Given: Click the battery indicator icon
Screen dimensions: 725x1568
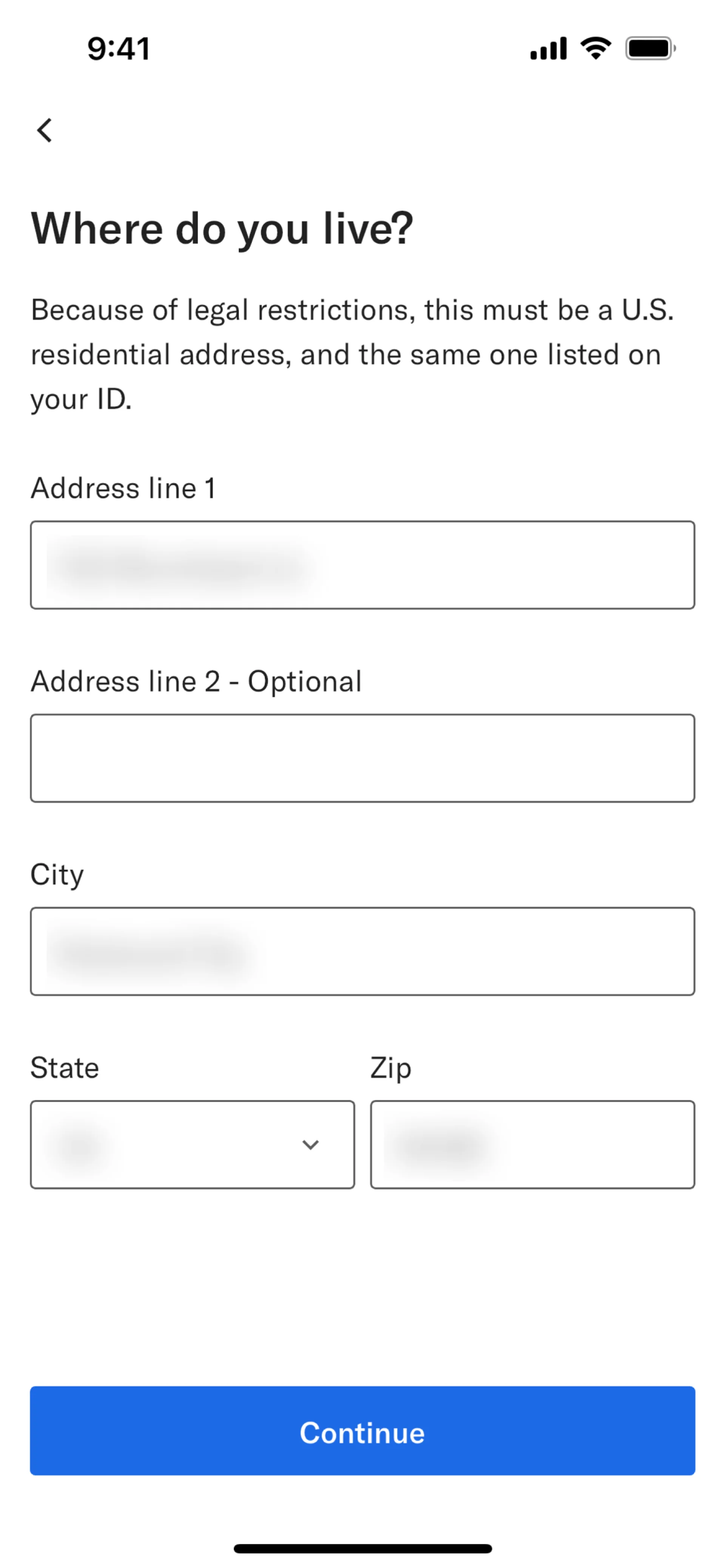Looking at the screenshot, I should (650, 49).
